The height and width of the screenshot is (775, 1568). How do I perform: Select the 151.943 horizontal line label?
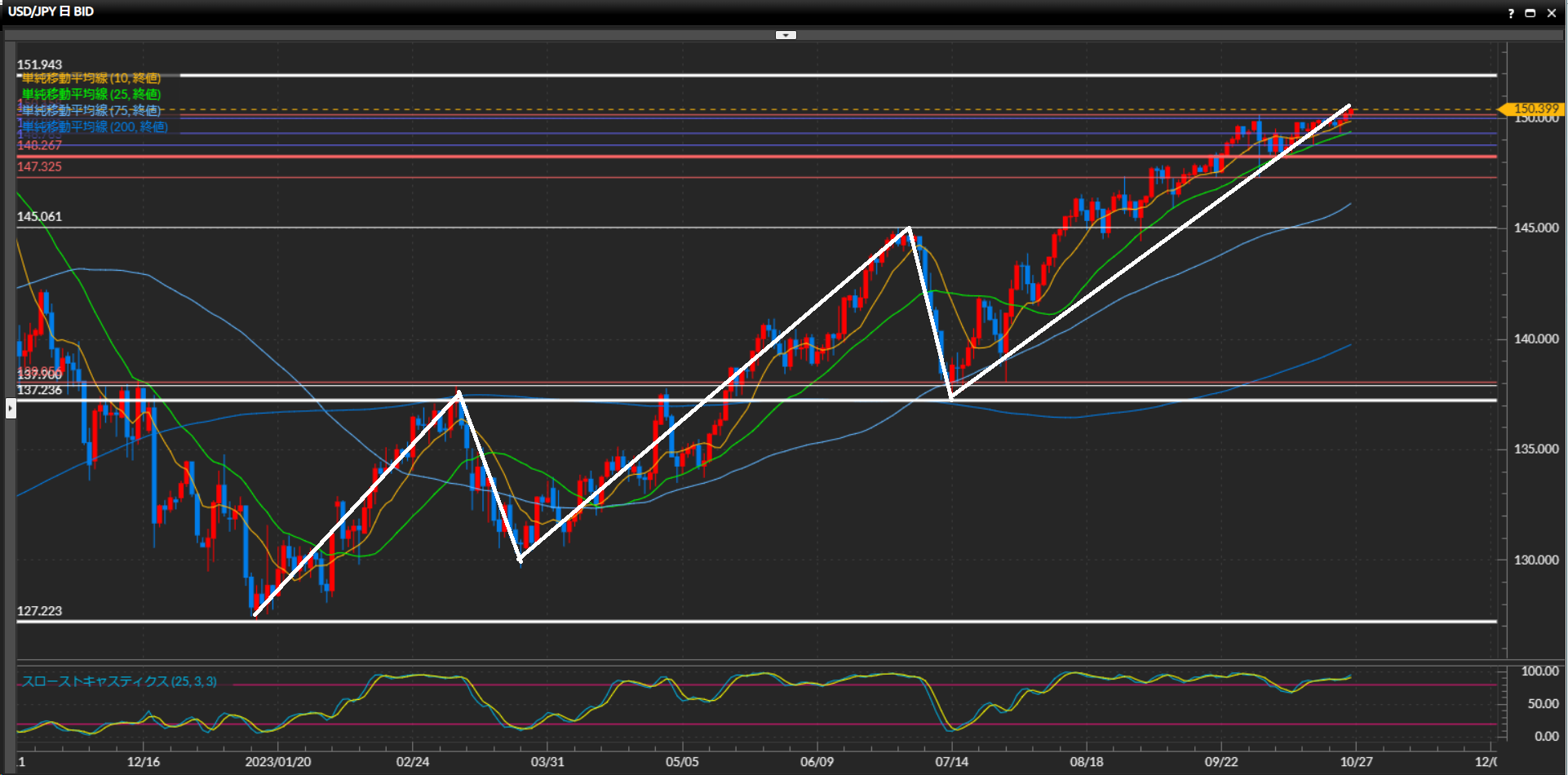tap(39, 64)
